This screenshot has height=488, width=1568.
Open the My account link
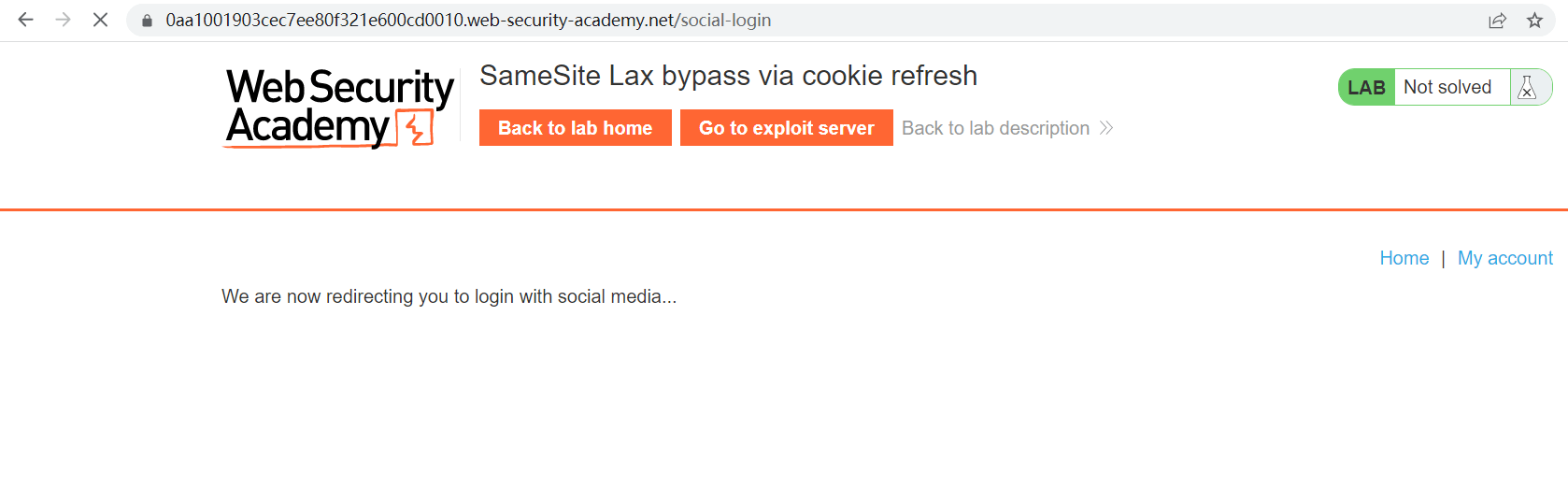click(x=1504, y=258)
